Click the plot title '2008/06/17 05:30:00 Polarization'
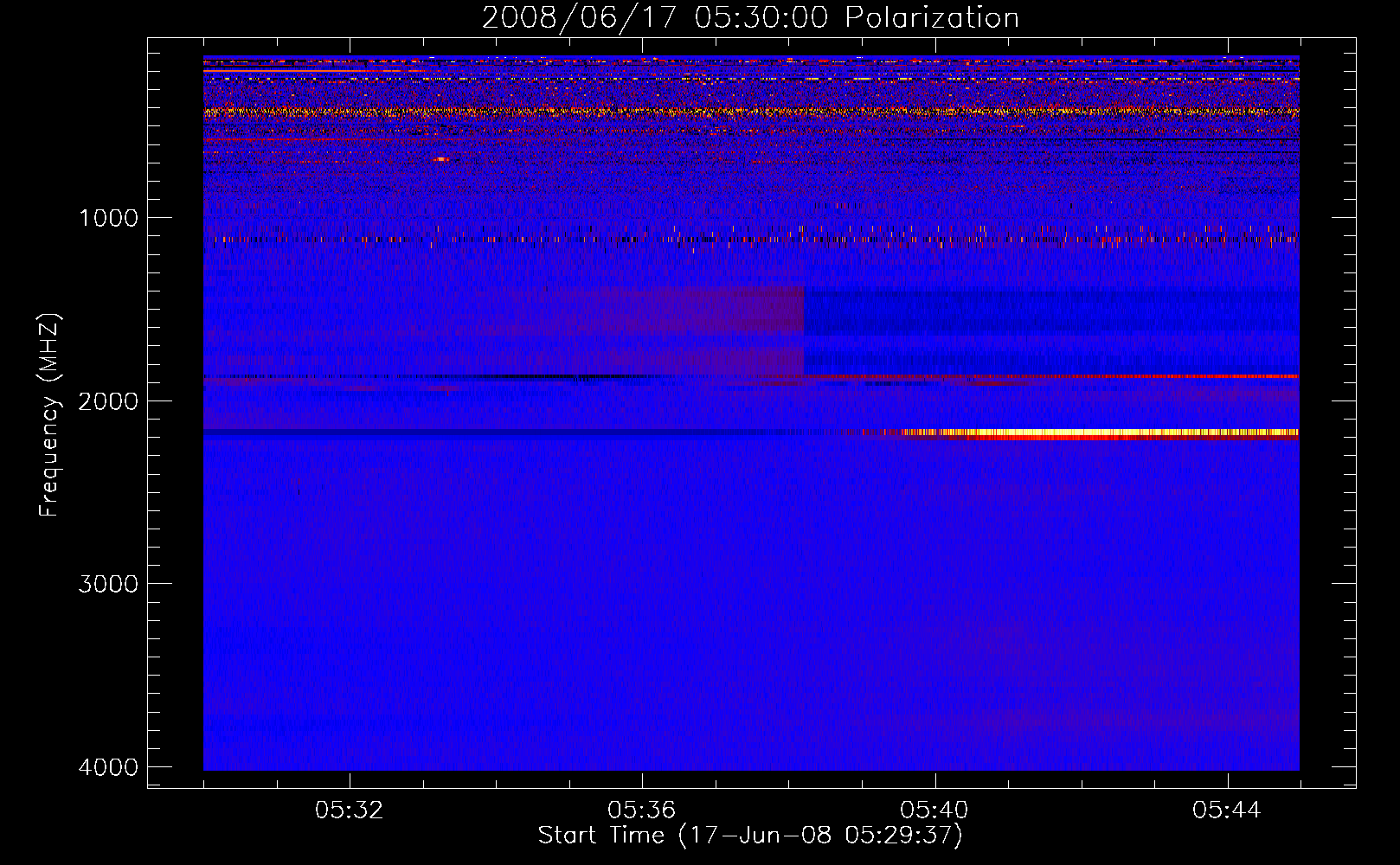Viewport: 1400px width, 865px height. coord(750,17)
